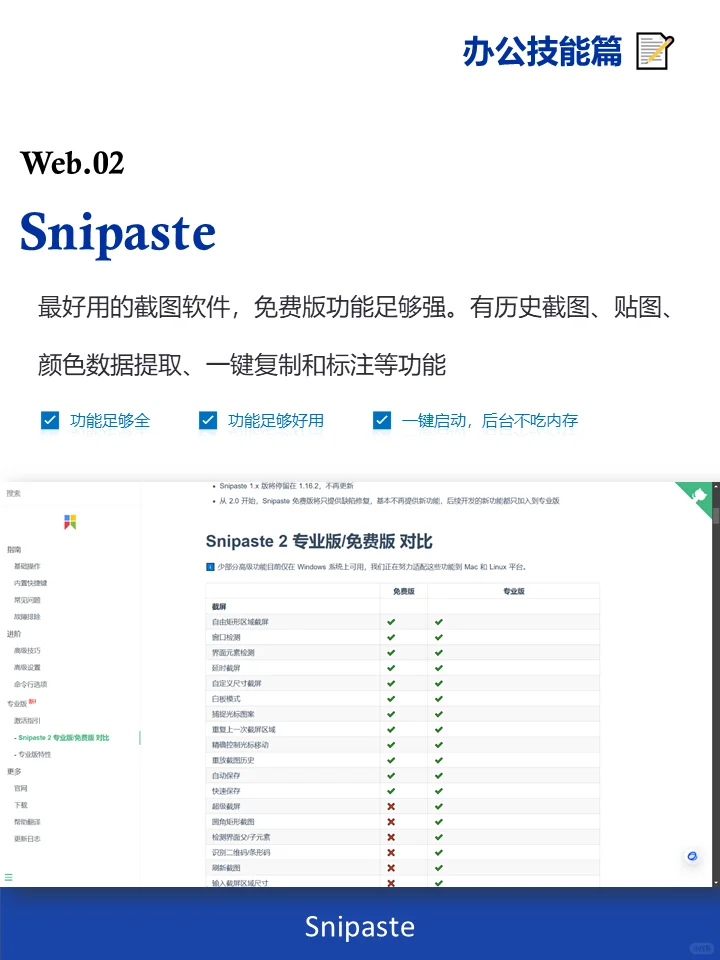Open 激活指引 in the sidebar
720x960 pixels.
pos(28,721)
